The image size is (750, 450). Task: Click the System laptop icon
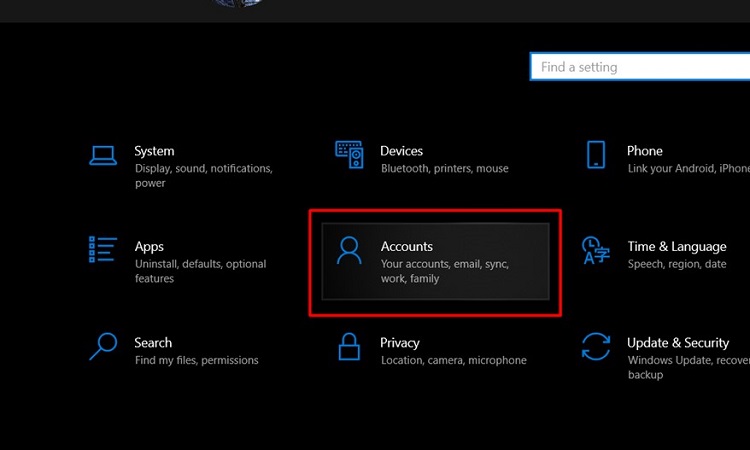103,155
